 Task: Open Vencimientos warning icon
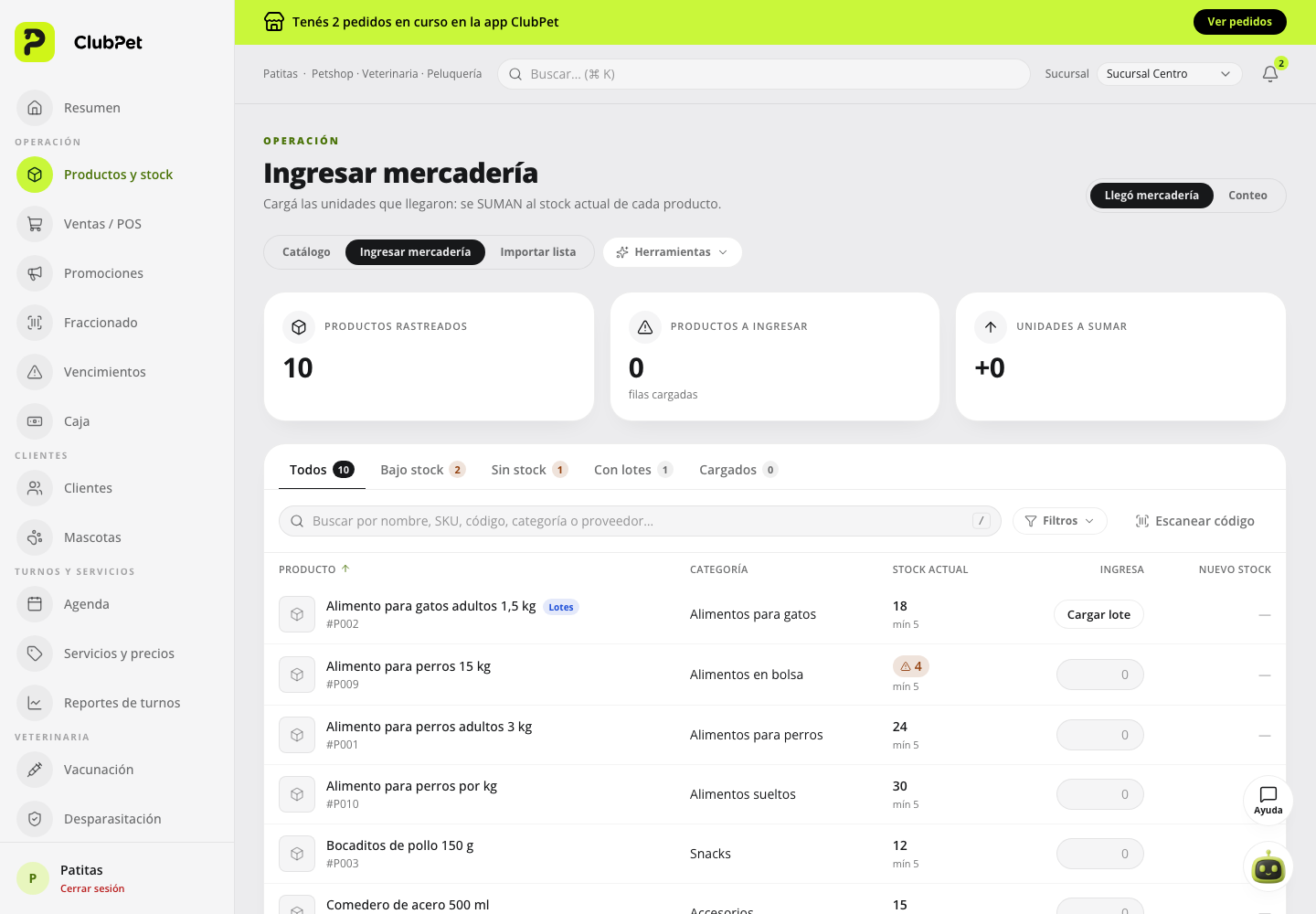[35, 372]
